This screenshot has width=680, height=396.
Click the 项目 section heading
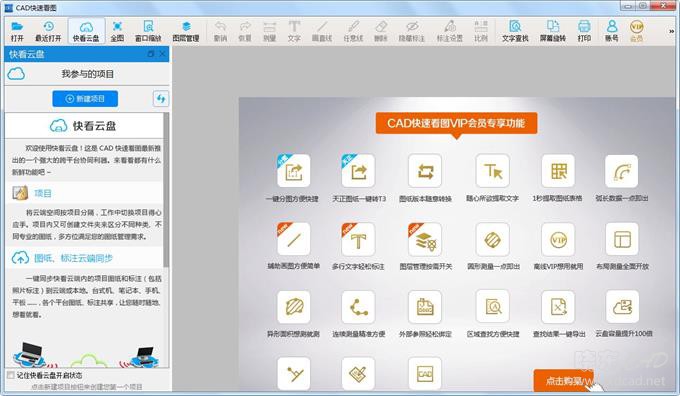43,193
